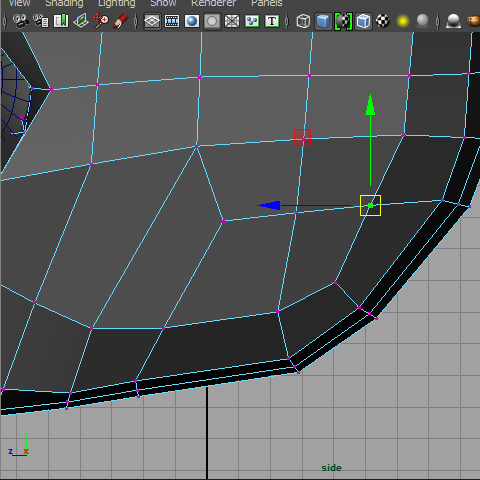
Task: Open the Show panel menu
Action: click(163, 3)
